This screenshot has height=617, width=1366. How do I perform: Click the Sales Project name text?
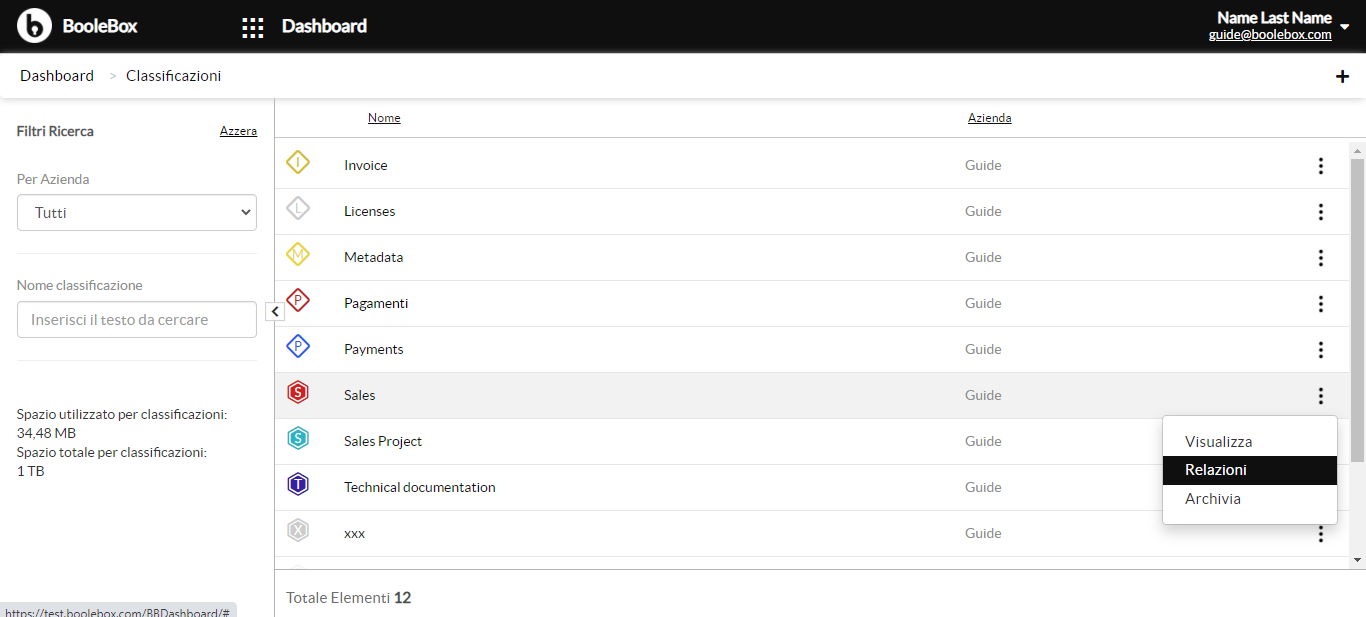click(x=383, y=442)
